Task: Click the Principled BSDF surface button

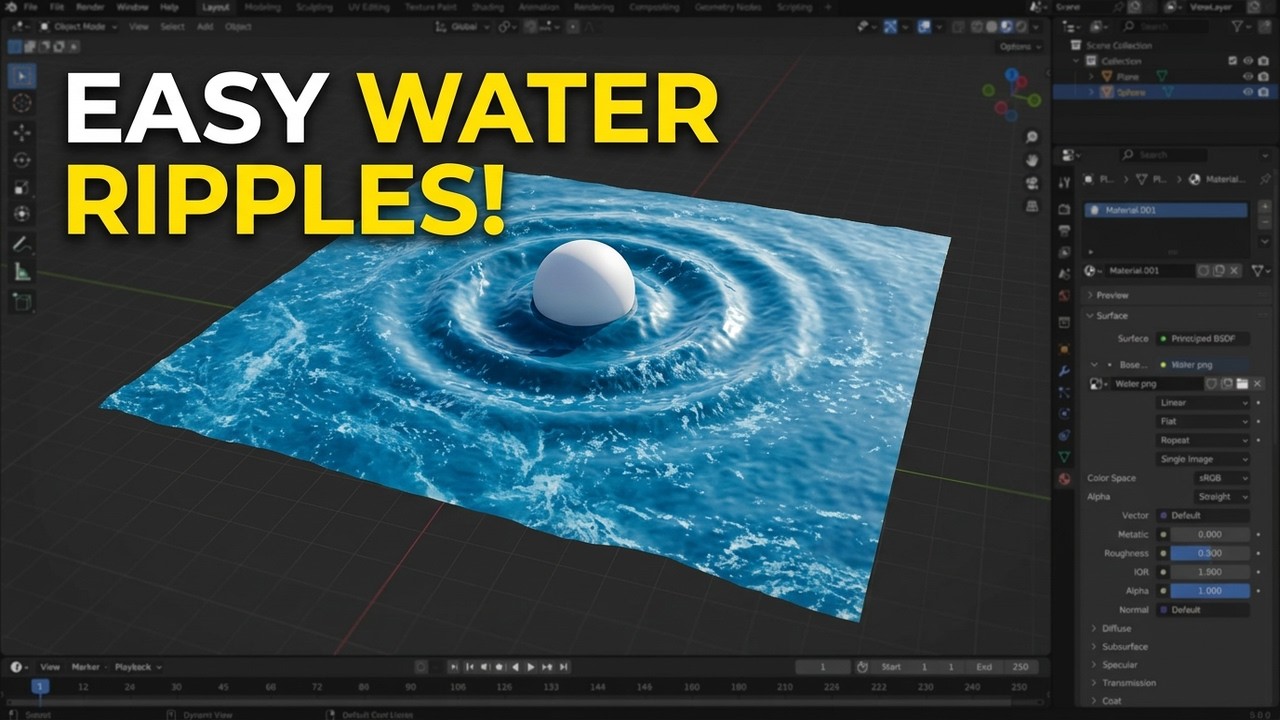Action: pyautogui.click(x=1203, y=339)
